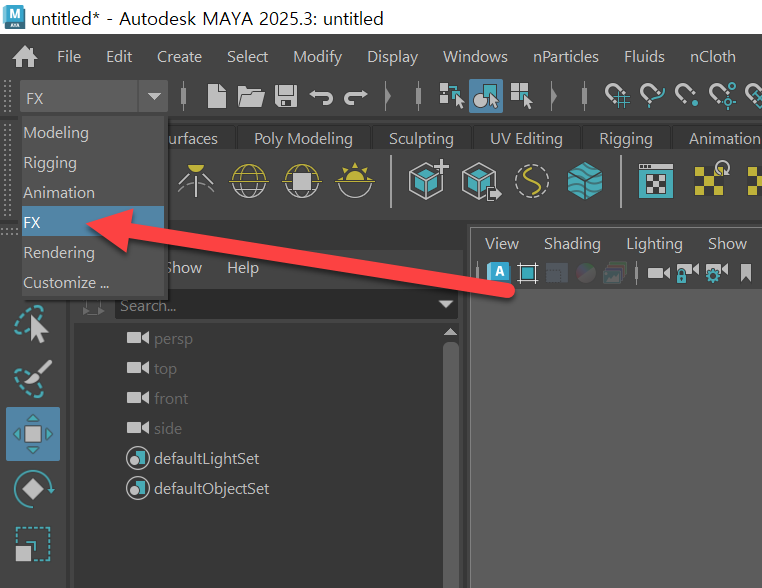762x588 pixels.
Task: Lock the camera in viewport toolbar
Action: coord(687,273)
